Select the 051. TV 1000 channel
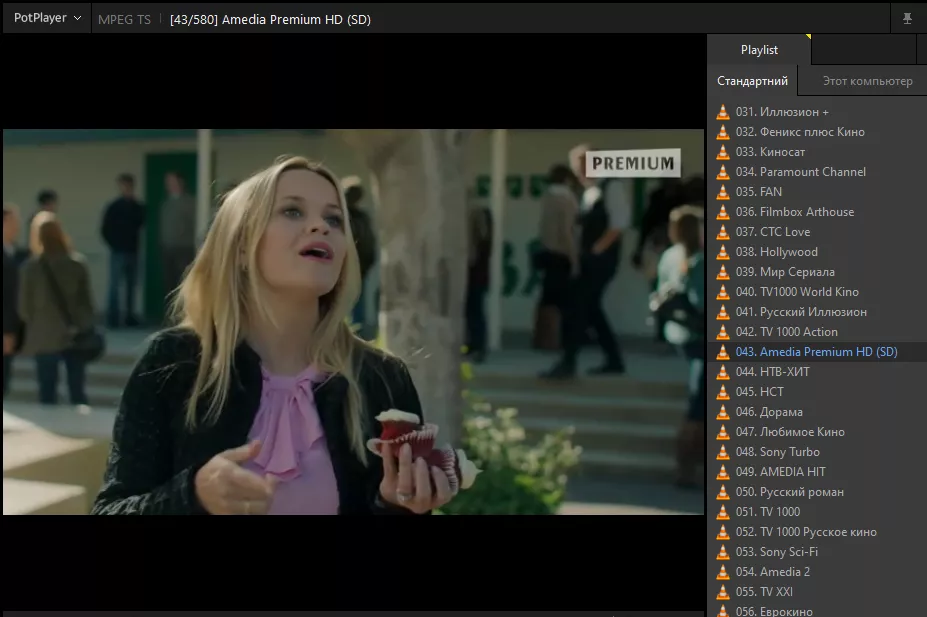The width and height of the screenshot is (927, 617). tap(818, 512)
